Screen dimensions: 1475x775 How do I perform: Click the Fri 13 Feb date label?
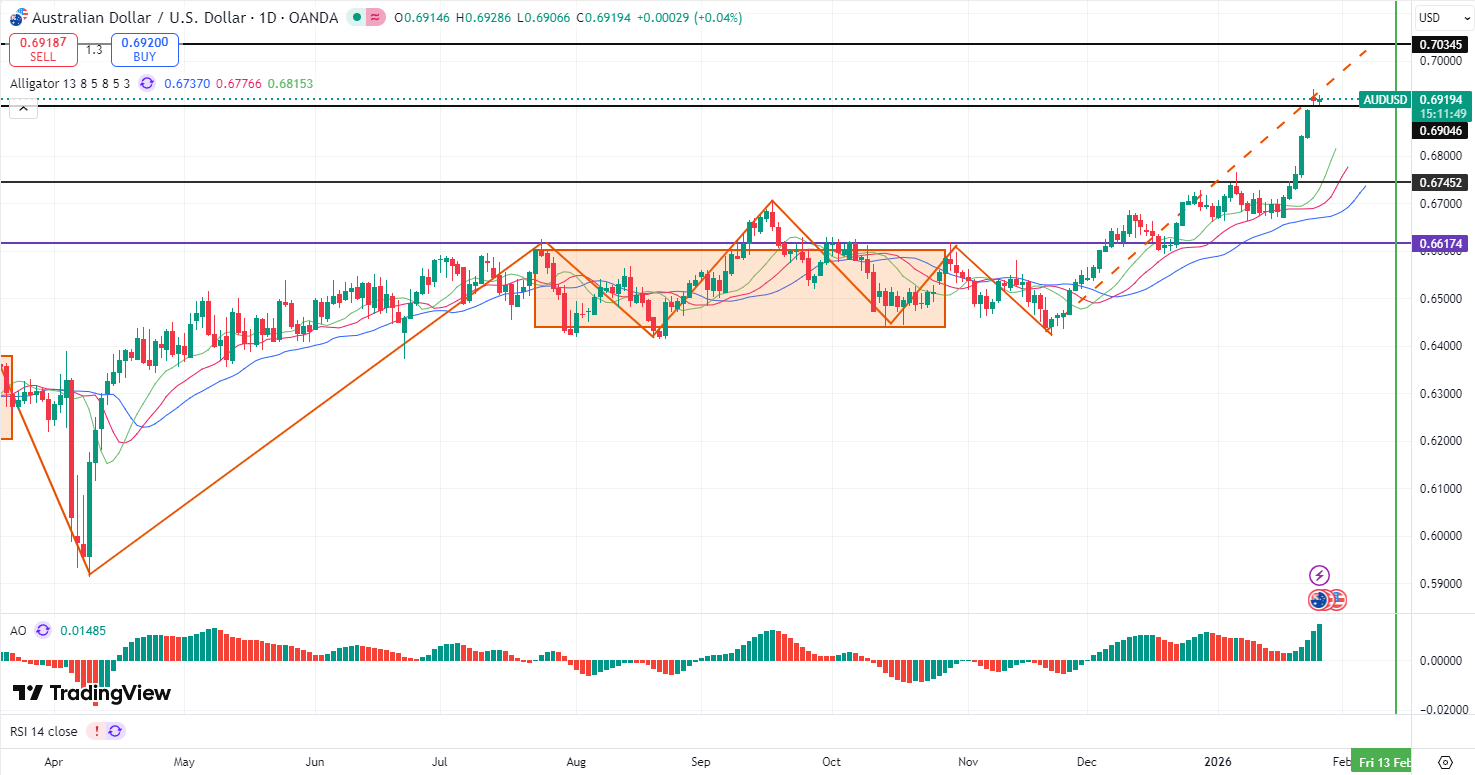[x=1383, y=762]
